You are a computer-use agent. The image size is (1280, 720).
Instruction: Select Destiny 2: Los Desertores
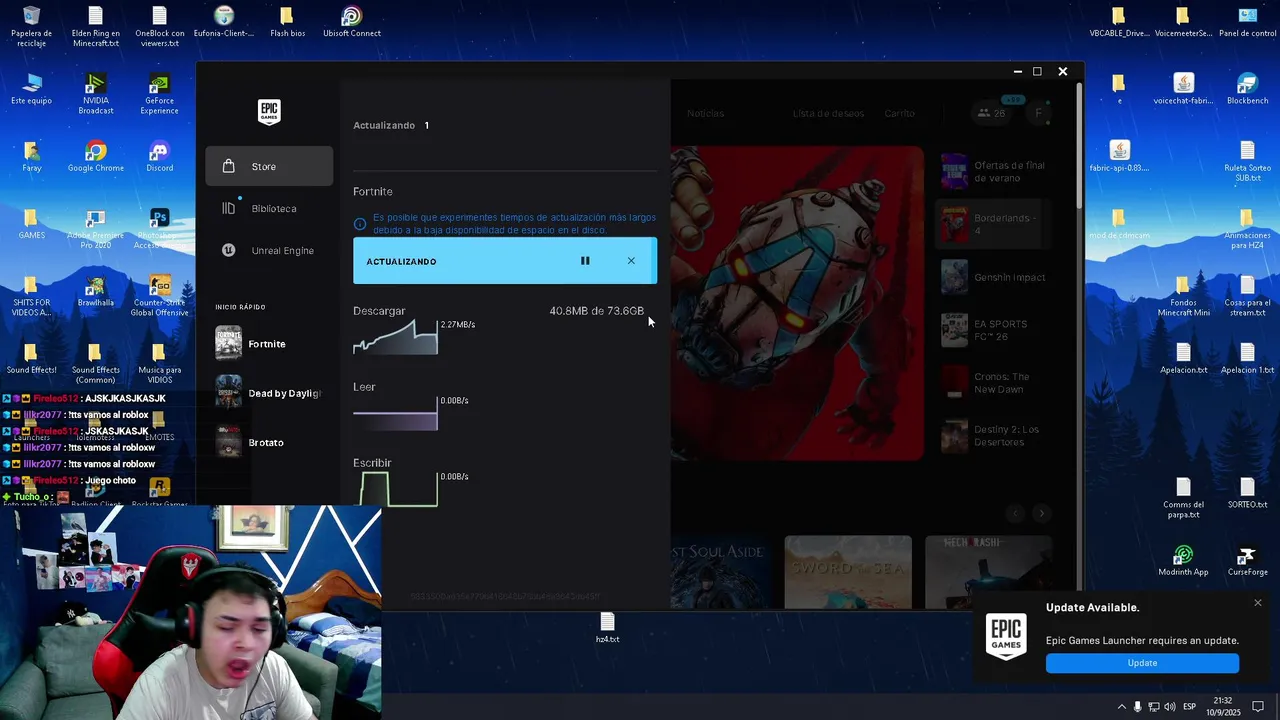click(x=994, y=436)
